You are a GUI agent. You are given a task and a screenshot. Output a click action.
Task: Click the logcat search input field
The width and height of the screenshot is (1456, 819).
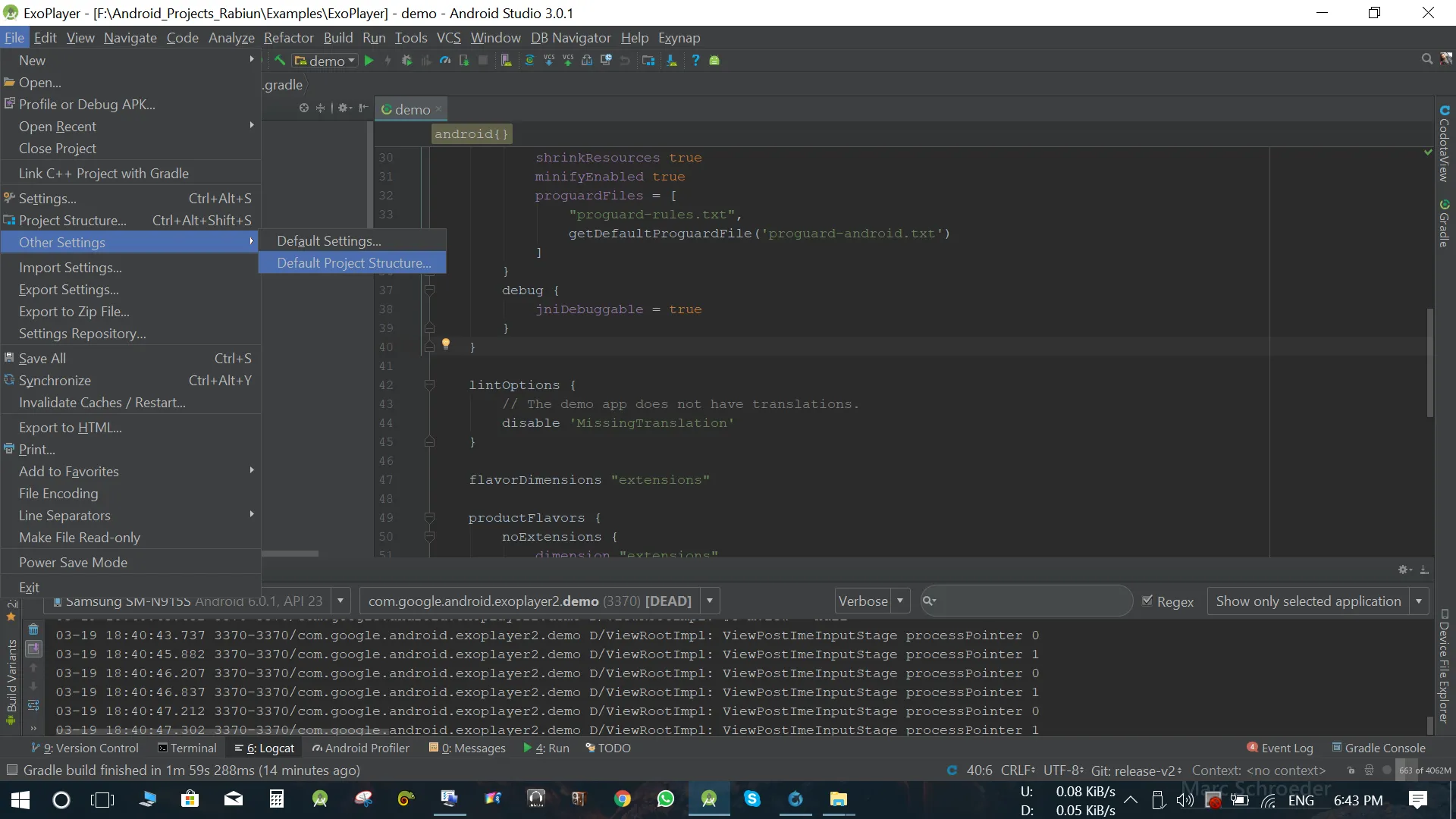click(x=1031, y=601)
